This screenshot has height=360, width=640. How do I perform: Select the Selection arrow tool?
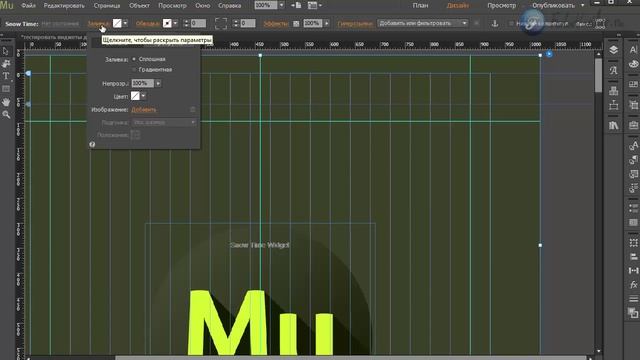[x=6, y=51]
